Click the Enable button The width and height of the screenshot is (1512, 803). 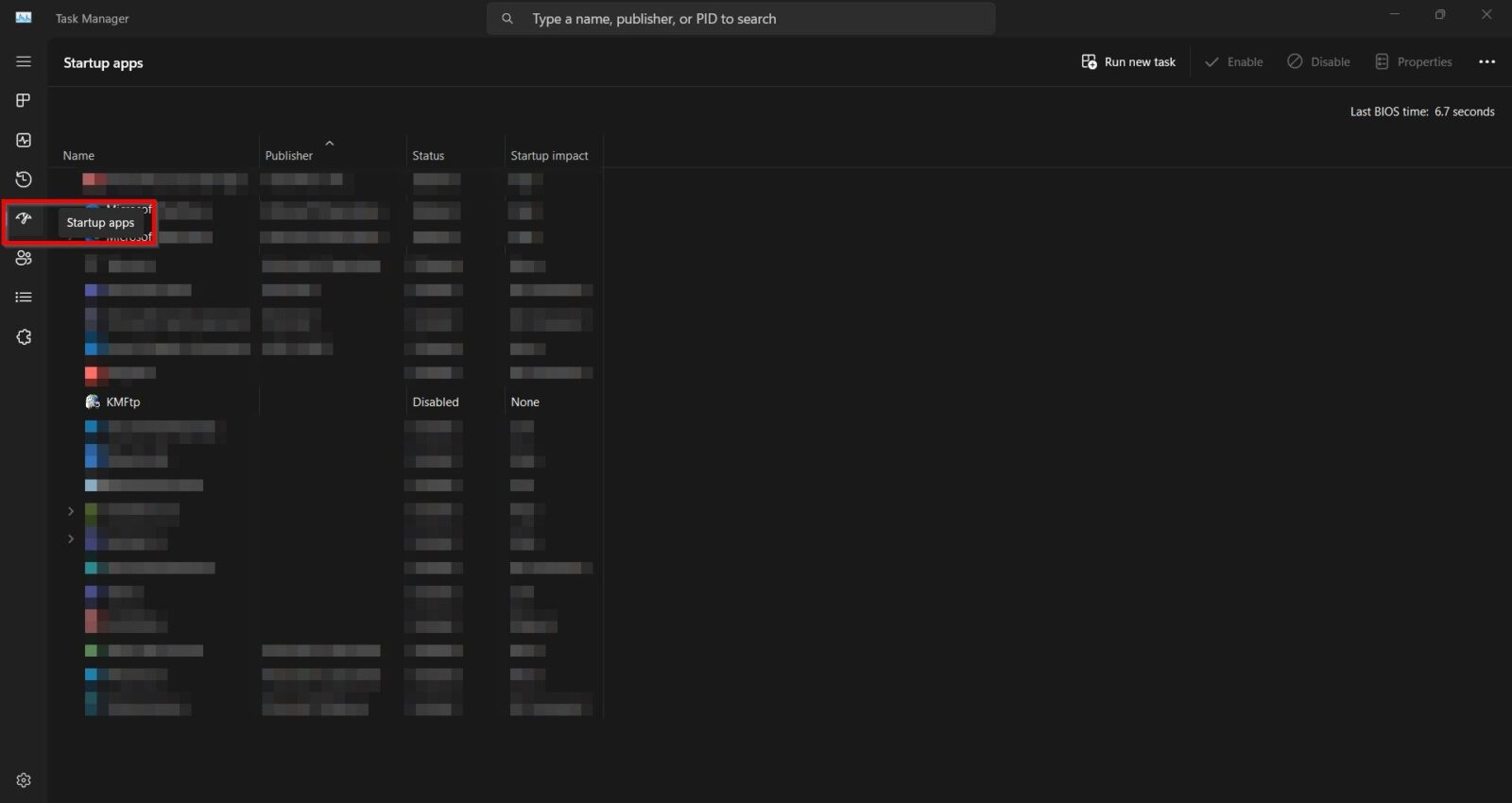(x=1233, y=62)
